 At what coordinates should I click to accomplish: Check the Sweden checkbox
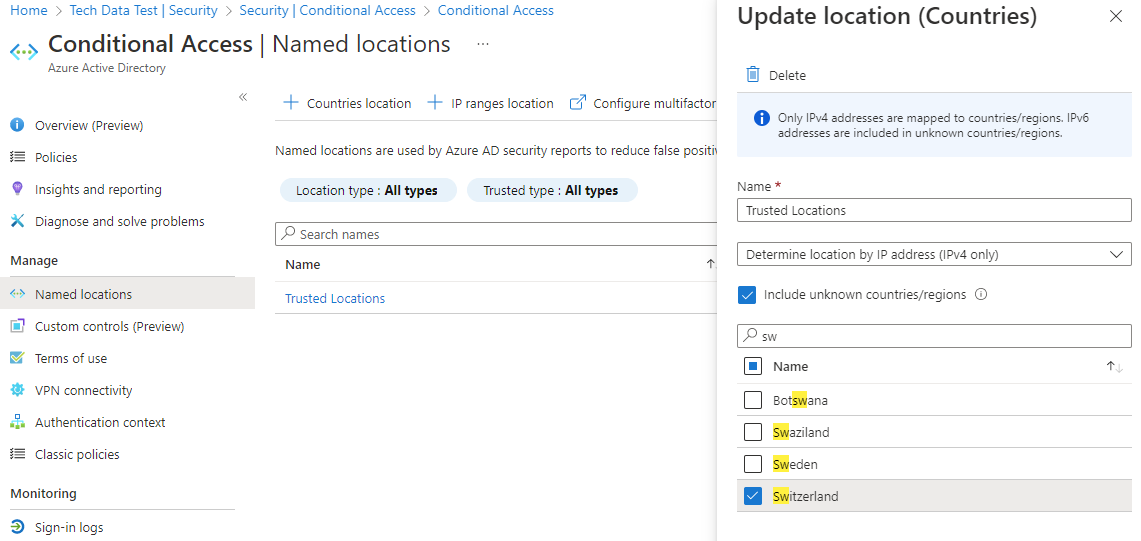(753, 464)
